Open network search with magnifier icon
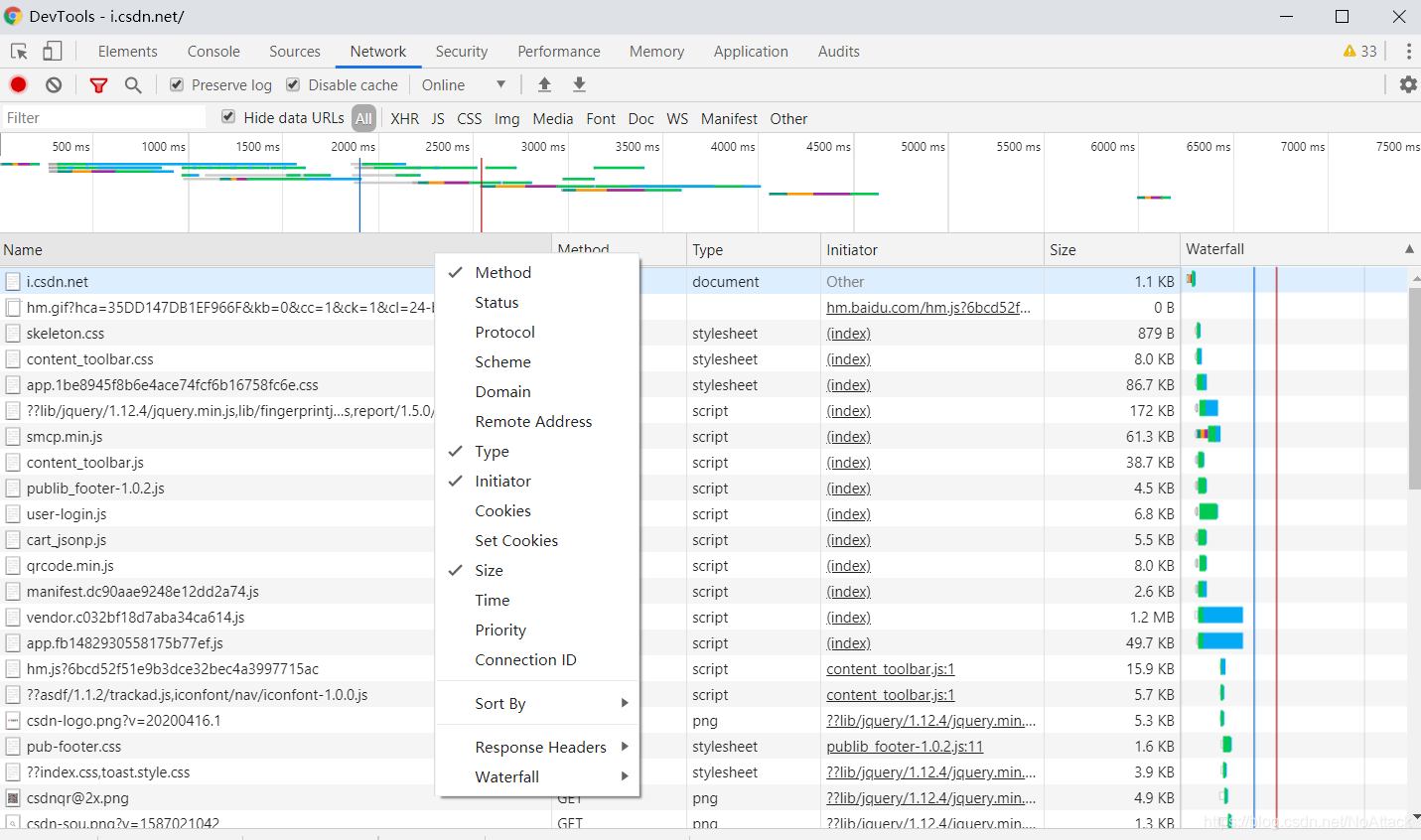Screen dimensions: 1421x840 (x=133, y=85)
